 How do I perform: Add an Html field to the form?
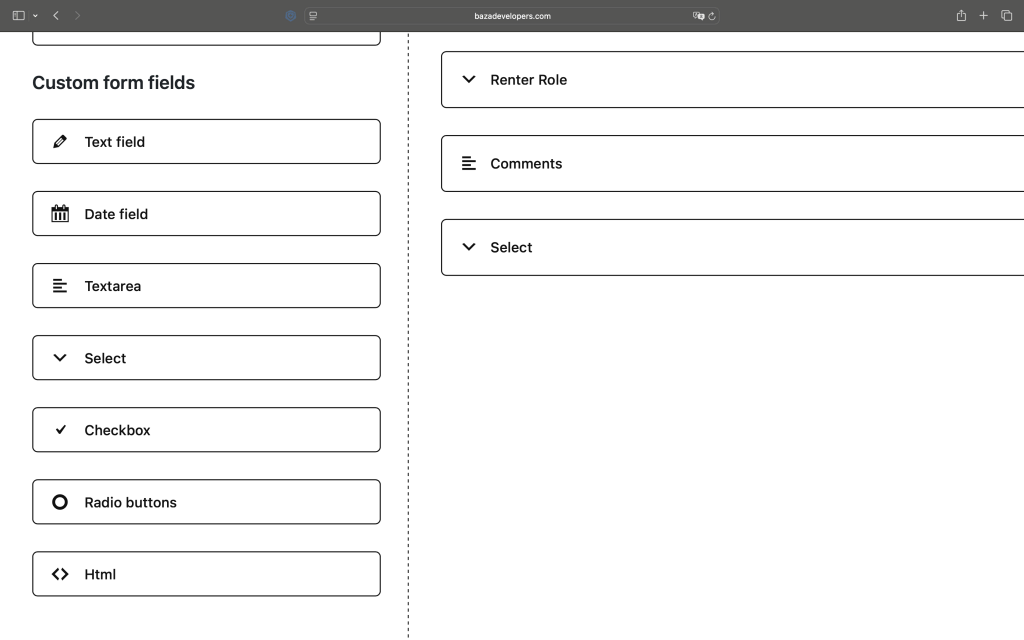click(x=206, y=574)
